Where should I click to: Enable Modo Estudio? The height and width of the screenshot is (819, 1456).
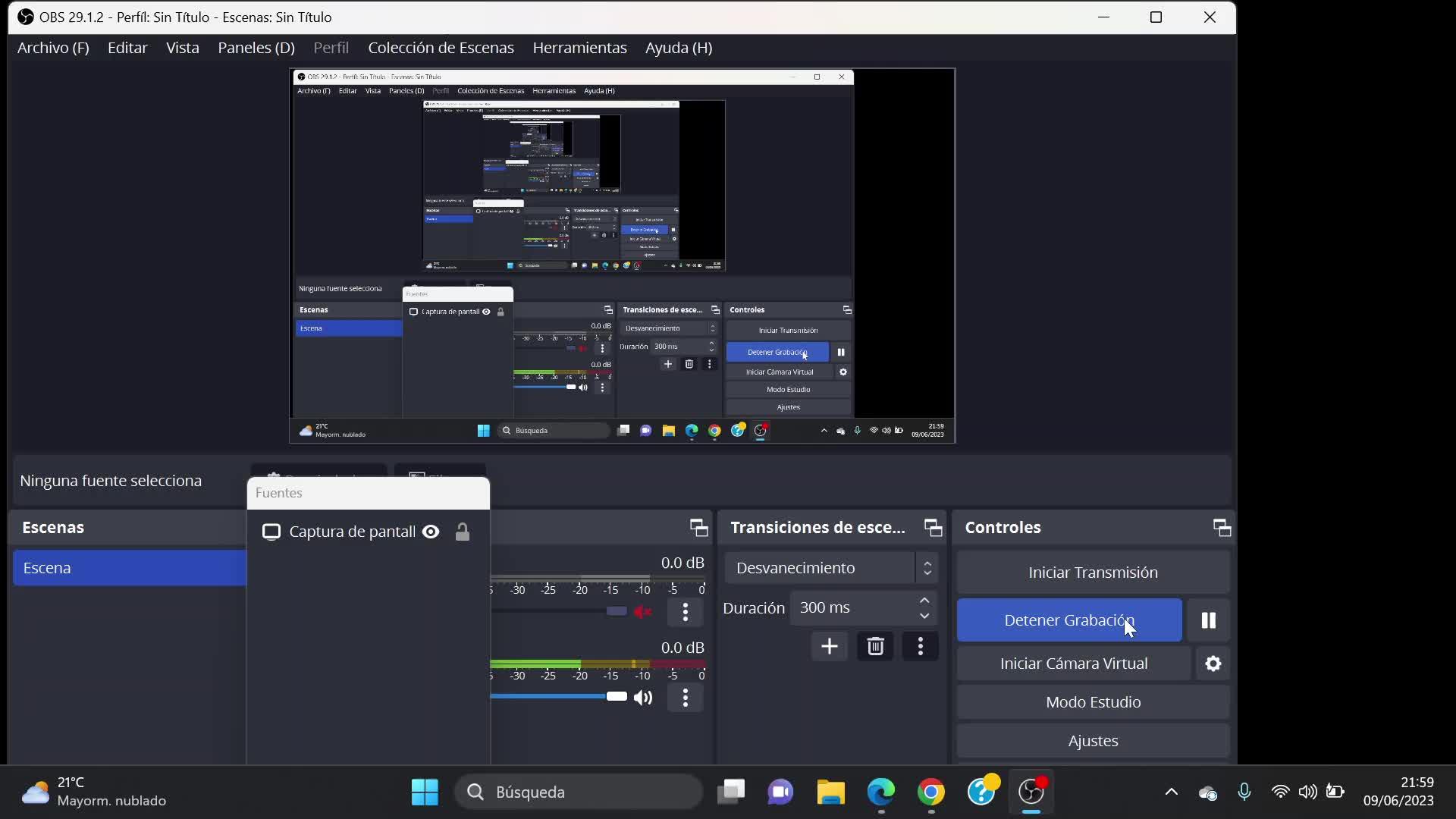point(1093,702)
